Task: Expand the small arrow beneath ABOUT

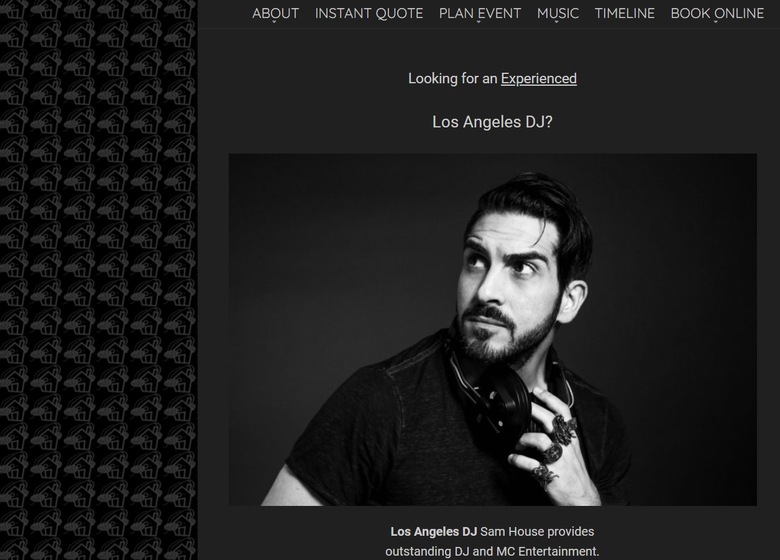Action: click(x=274, y=22)
